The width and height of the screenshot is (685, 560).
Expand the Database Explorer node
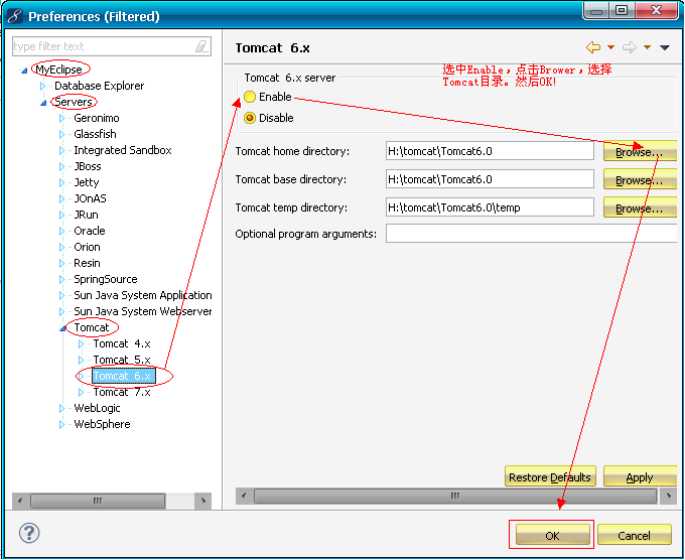42,86
